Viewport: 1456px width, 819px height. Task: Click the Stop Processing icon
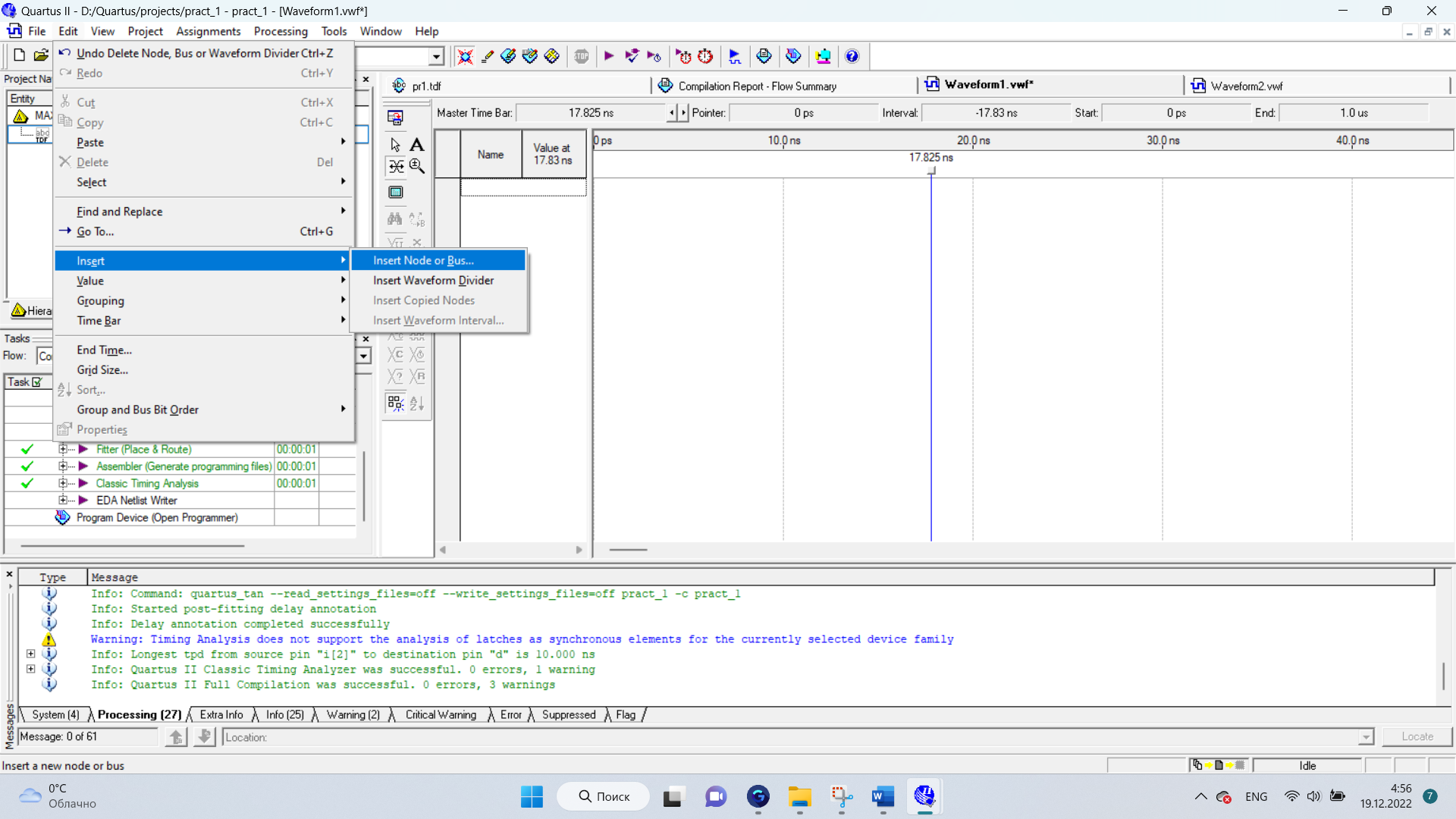click(582, 56)
